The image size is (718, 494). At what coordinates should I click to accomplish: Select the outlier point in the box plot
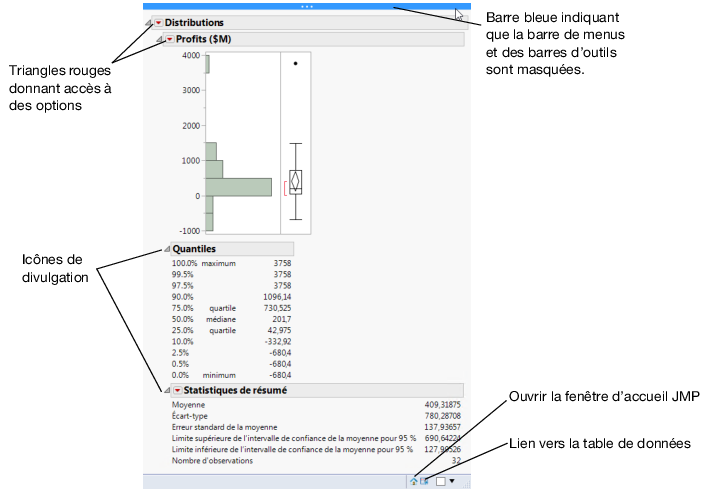pyautogui.click(x=295, y=64)
